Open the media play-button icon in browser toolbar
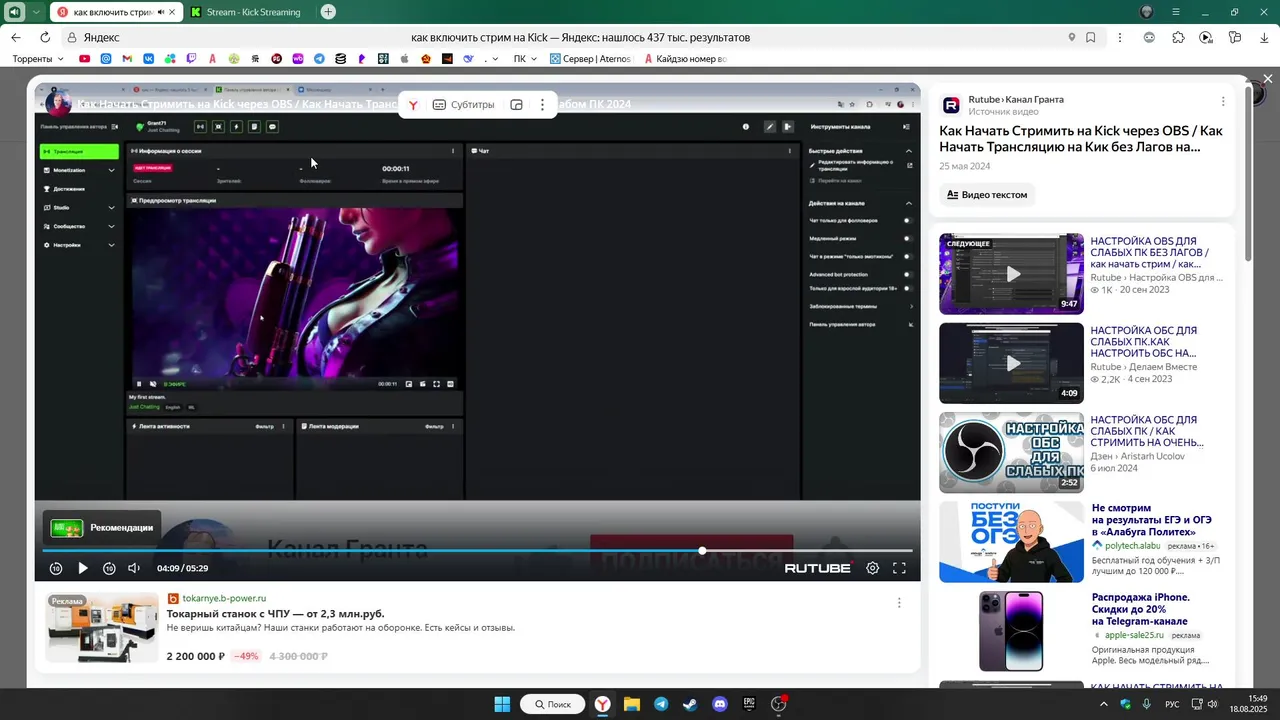Viewport: 1280px width, 720px height. click(x=1206, y=38)
